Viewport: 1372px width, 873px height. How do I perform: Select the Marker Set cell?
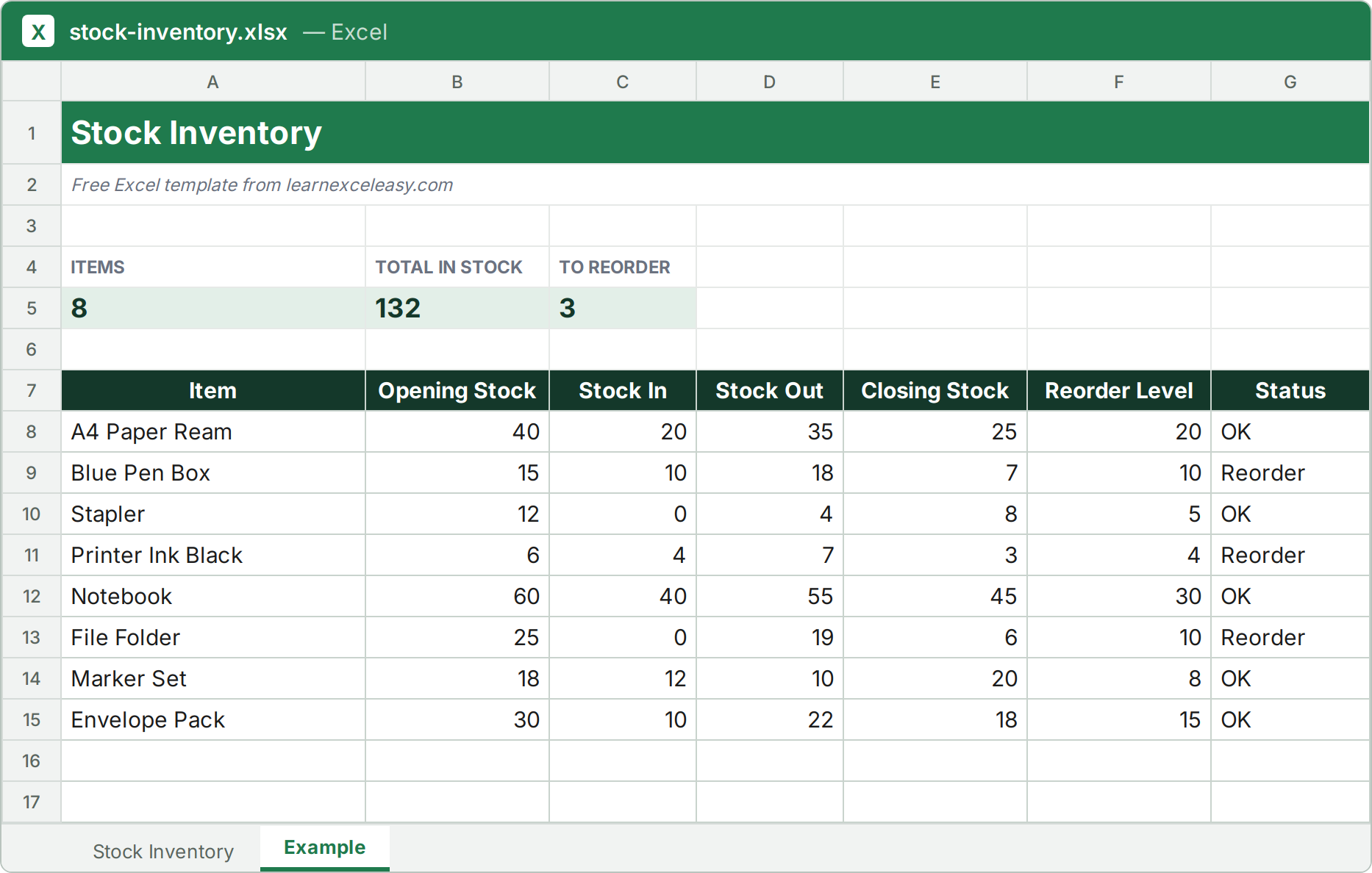(x=213, y=678)
